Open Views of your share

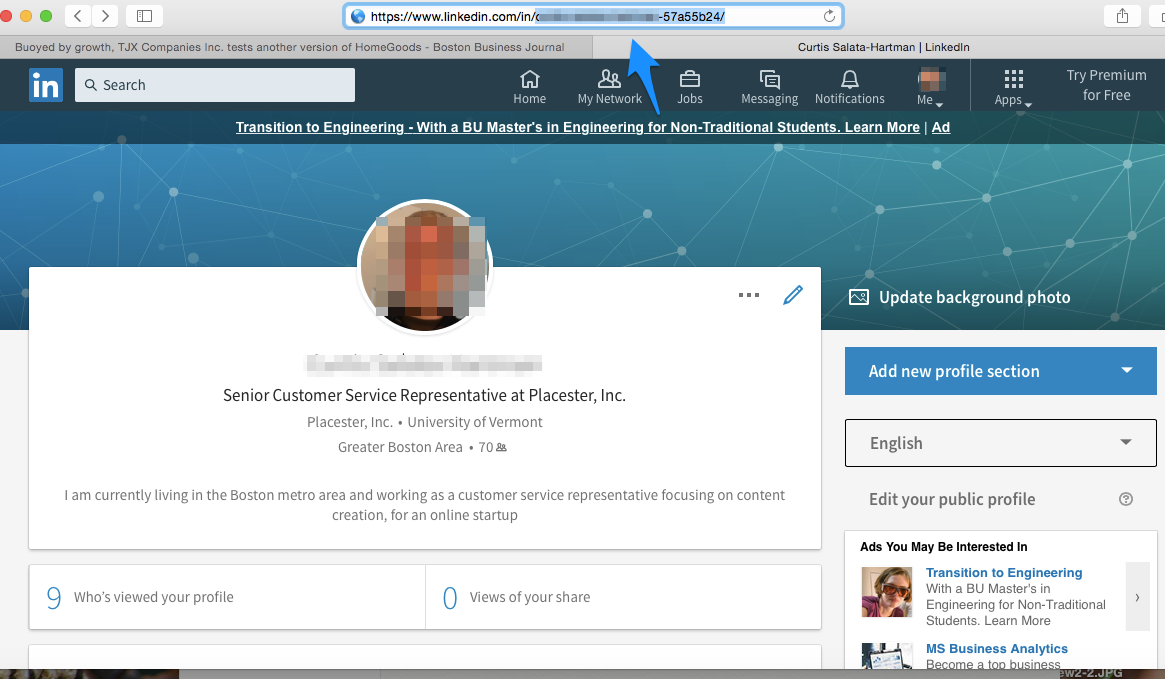pos(623,597)
